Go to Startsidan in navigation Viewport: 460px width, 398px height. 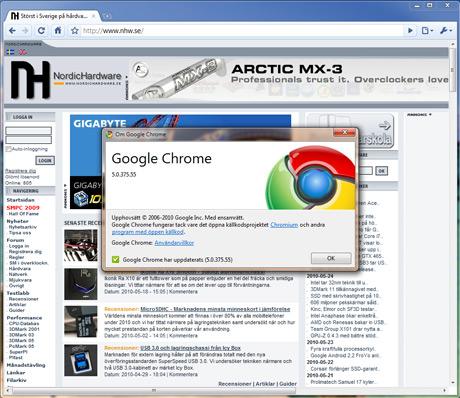coord(21,200)
